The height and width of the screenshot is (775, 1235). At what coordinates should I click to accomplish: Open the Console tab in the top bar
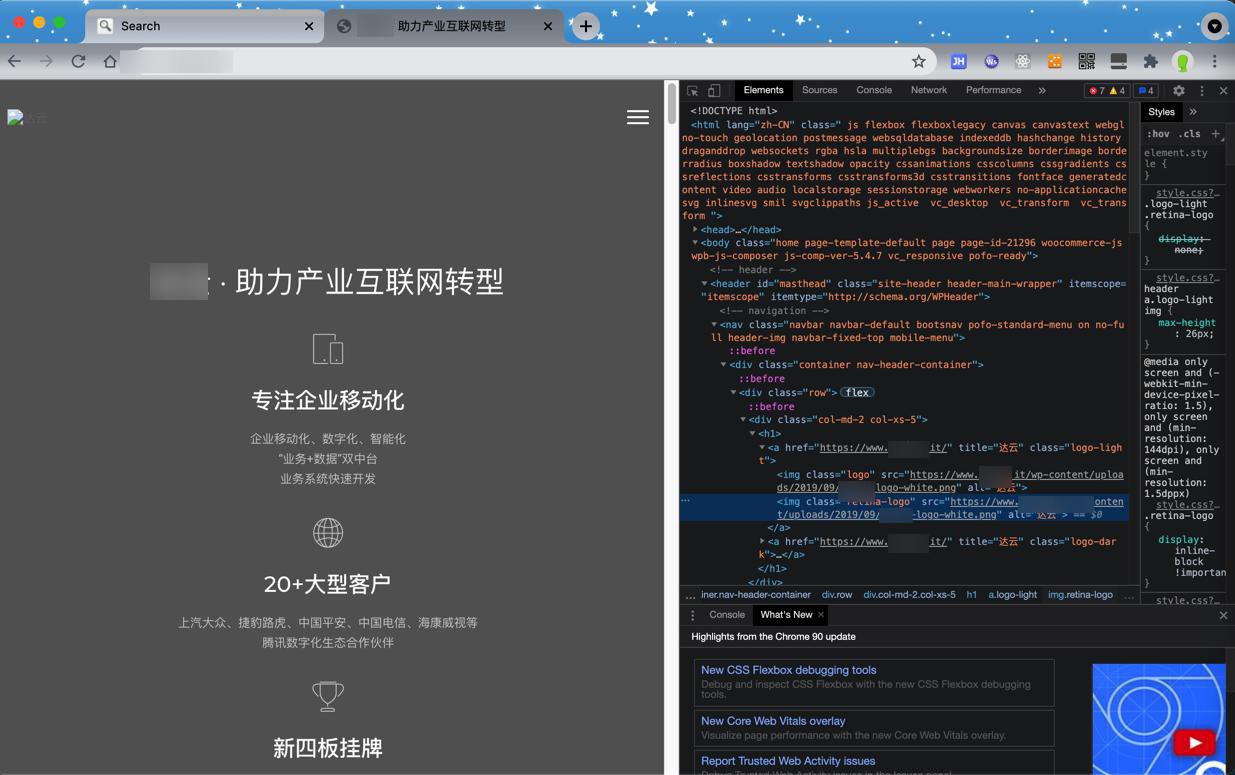coord(874,90)
